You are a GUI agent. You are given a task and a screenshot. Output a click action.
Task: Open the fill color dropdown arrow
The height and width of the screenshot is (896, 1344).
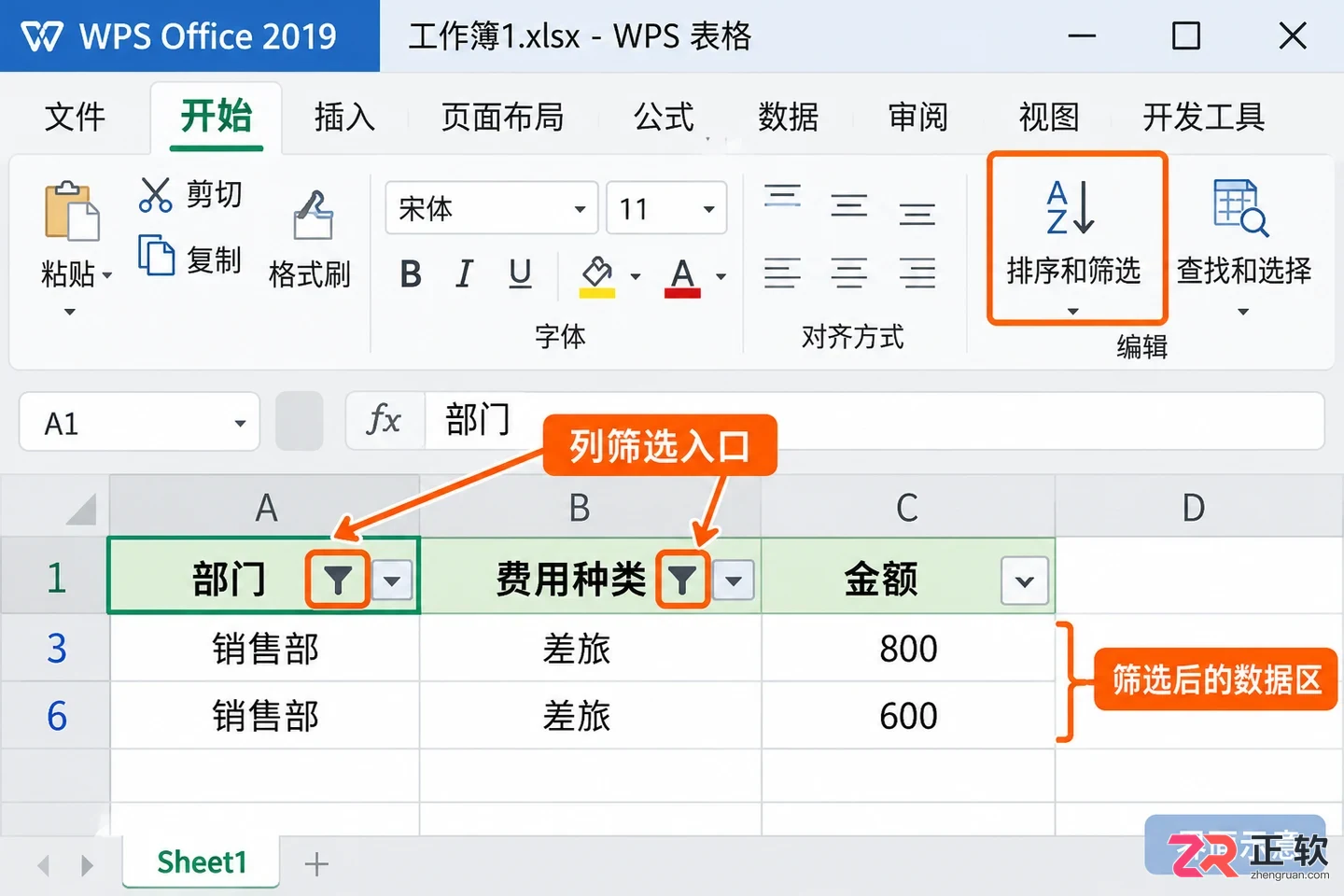pyautogui.click(x=636, y=276)
